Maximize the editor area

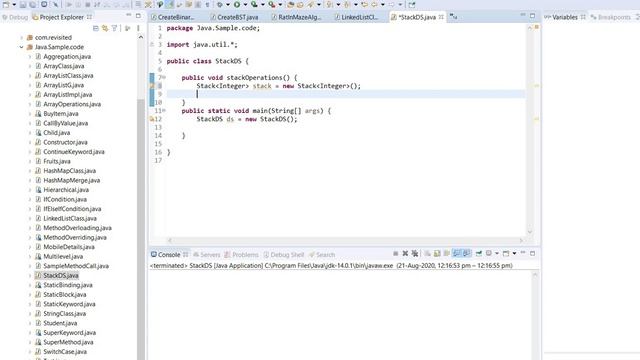pyautogui.click(x=533, y=16)
